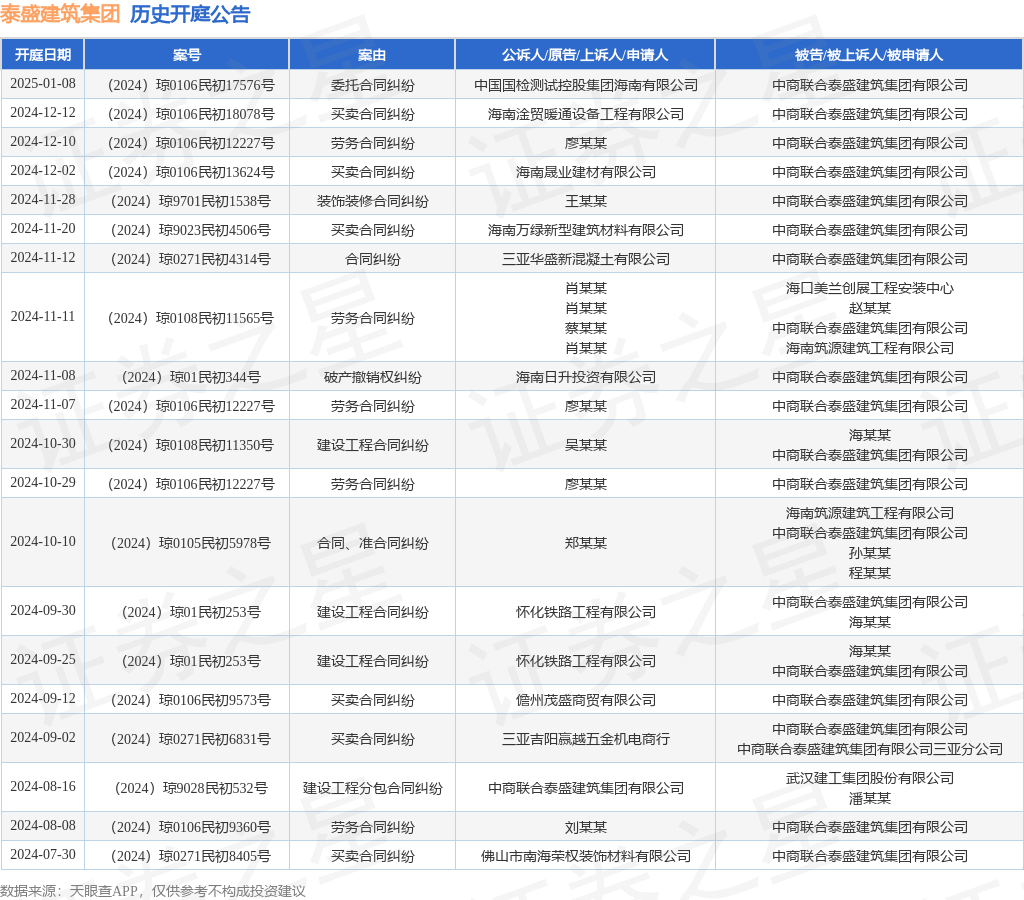Screen dimensions: 1024x900
Task: Click defendant 孙某某
Action: pos(869,553)
